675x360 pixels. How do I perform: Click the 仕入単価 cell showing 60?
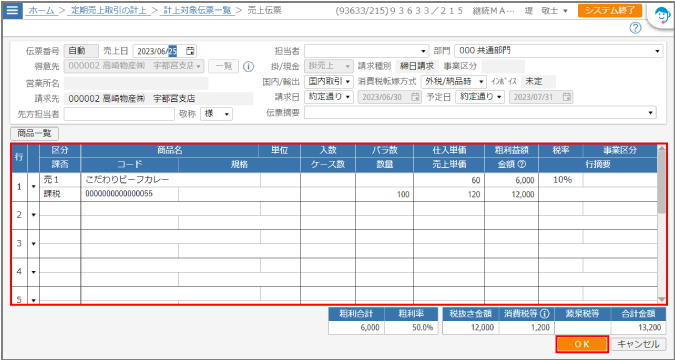449,180
